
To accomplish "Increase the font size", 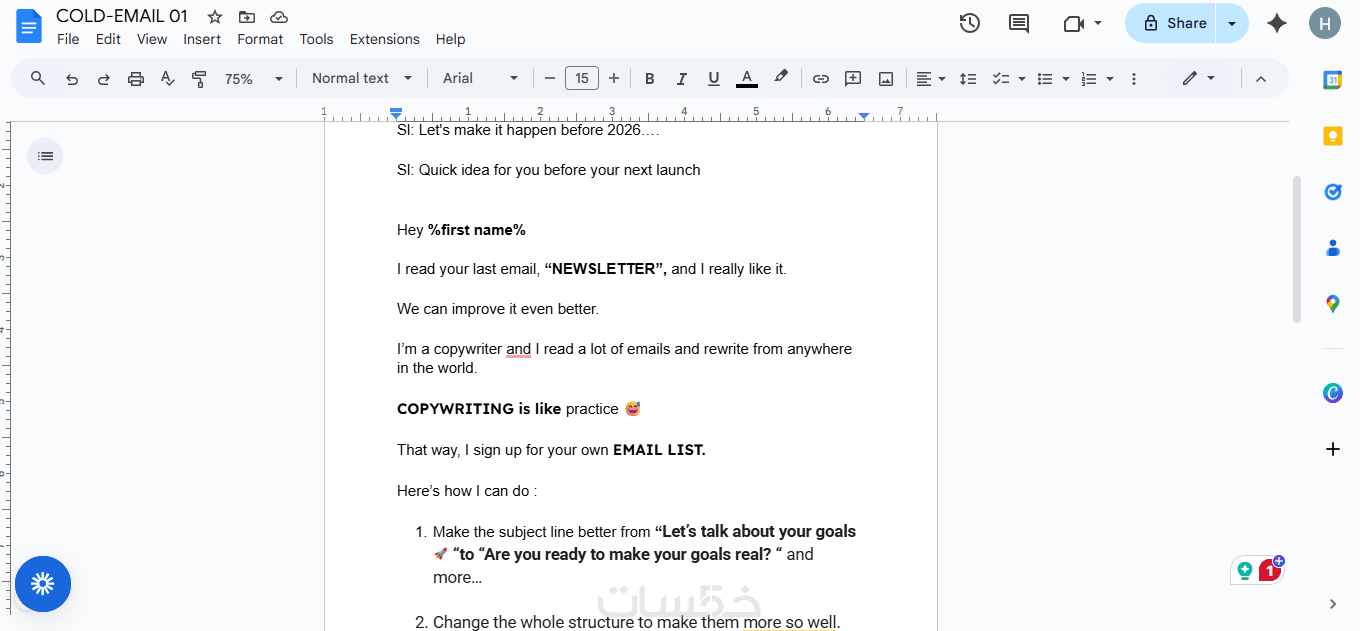I will pyautogui.click(x=614, y=78).
